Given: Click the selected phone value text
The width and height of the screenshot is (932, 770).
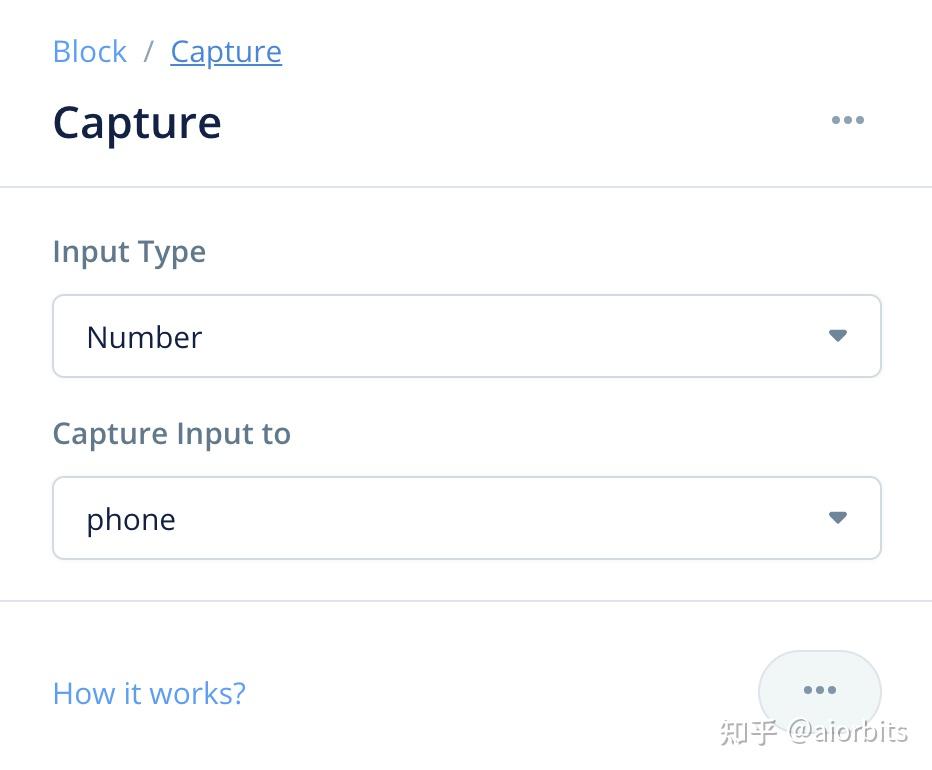Looking at the screenshot, I should click(131, 519).
